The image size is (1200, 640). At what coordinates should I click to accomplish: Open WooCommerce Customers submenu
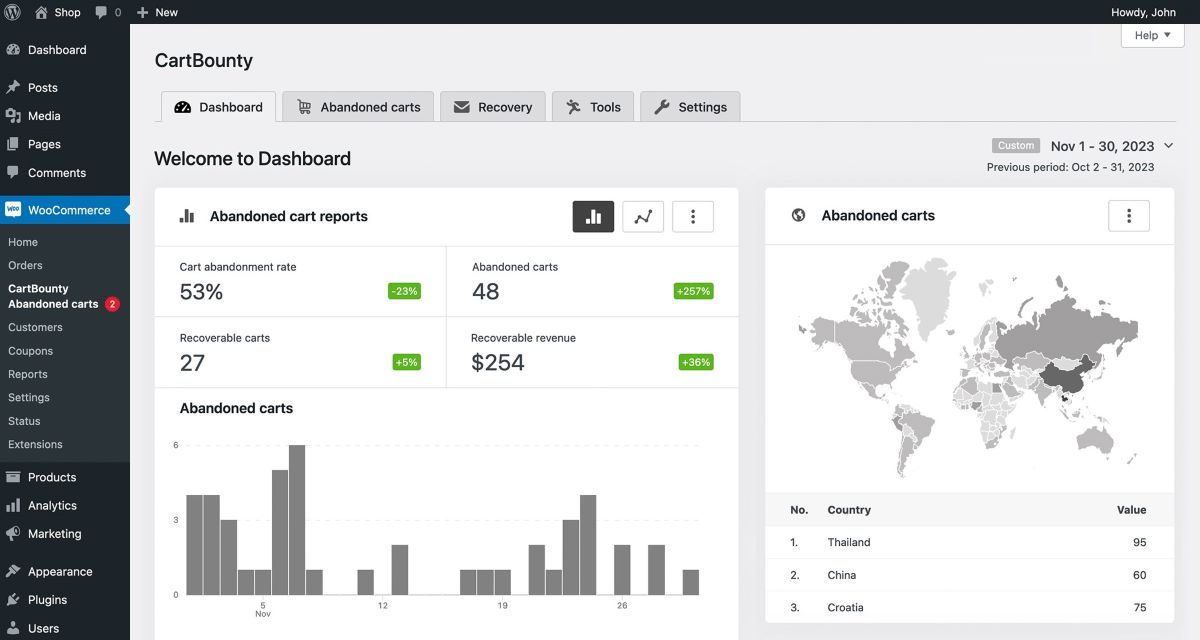coord(35,327)
